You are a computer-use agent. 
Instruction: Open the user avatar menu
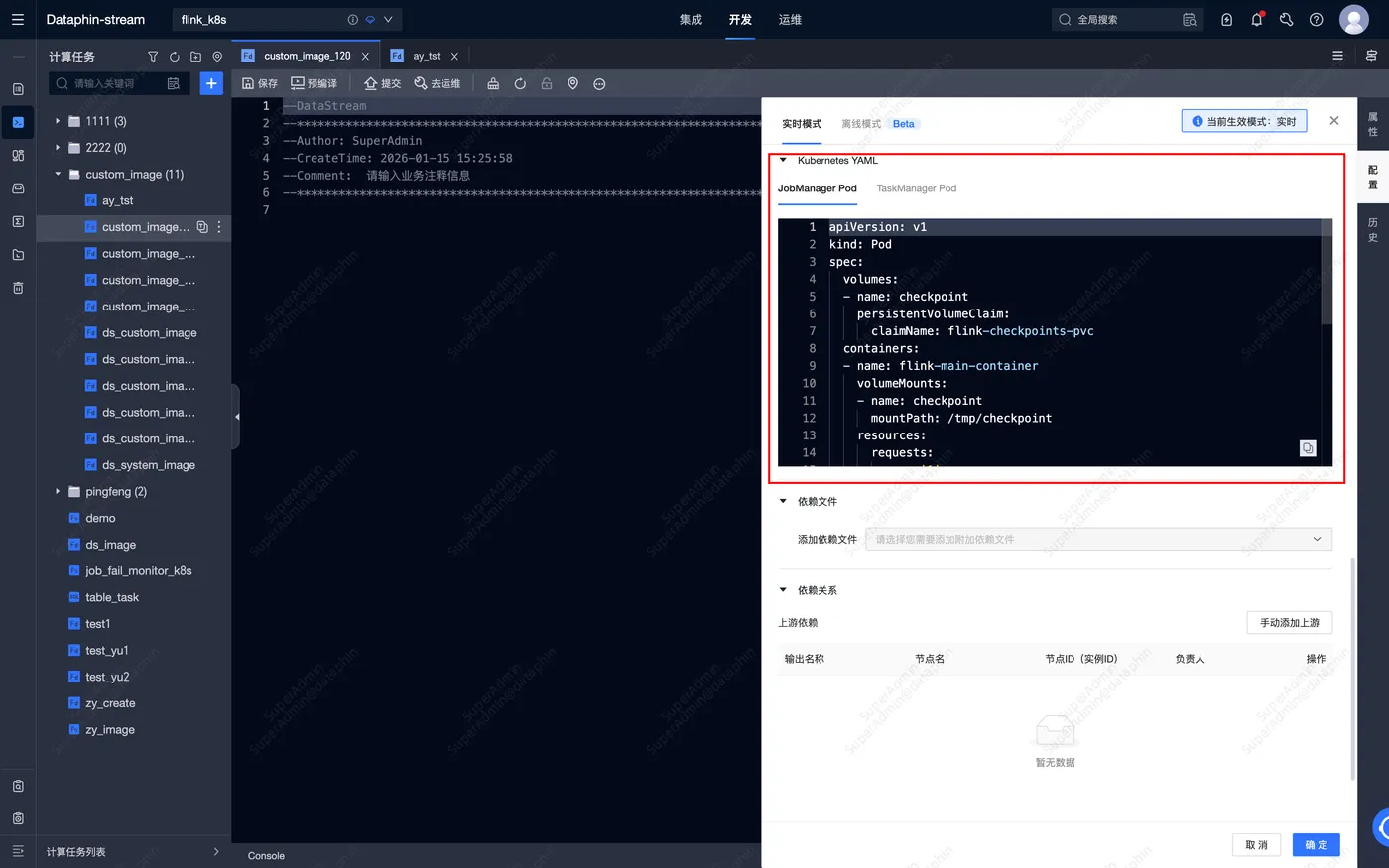click(x=1354, y=20)
